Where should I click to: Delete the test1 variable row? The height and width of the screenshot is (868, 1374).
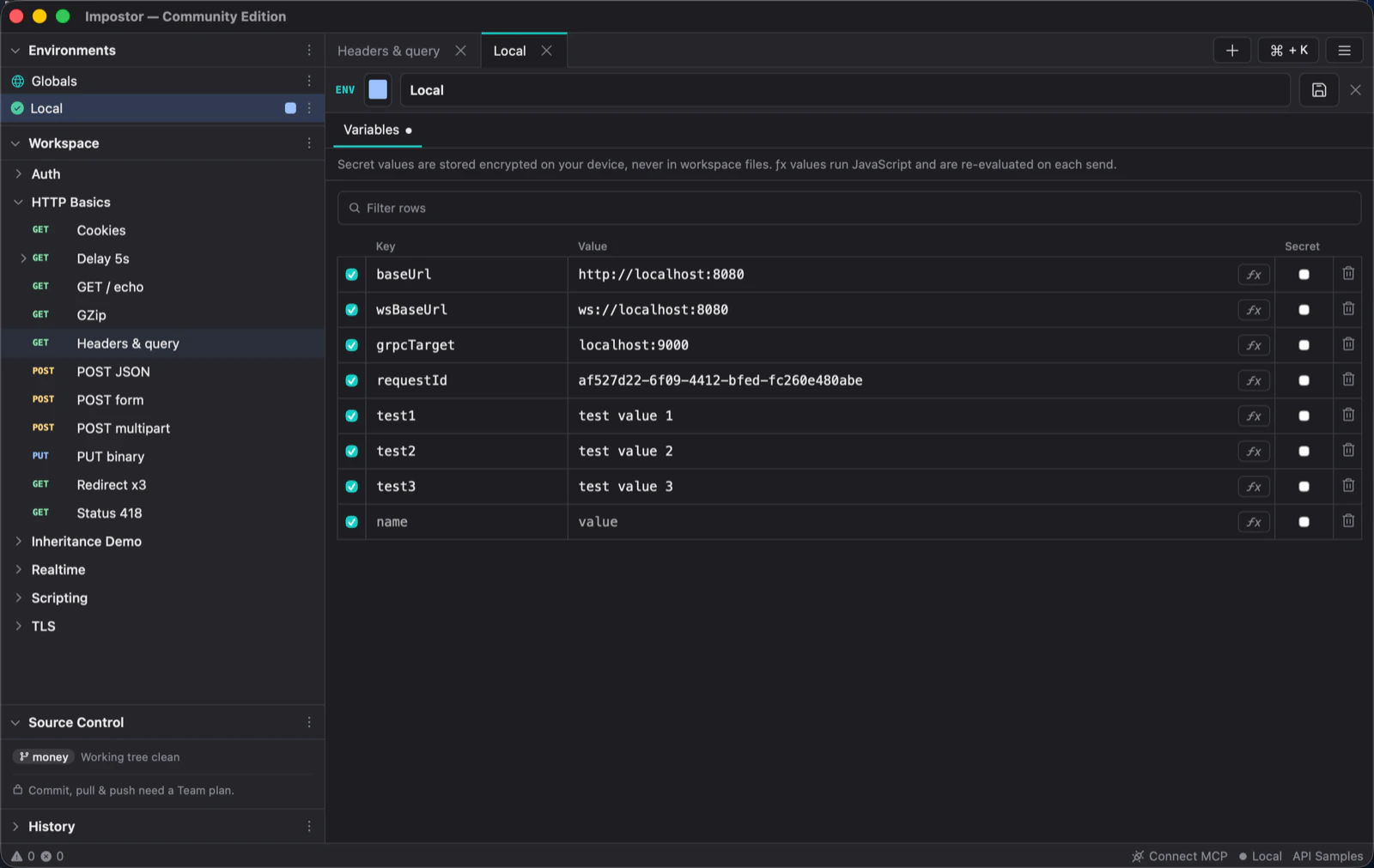[x=1348, y=415]
